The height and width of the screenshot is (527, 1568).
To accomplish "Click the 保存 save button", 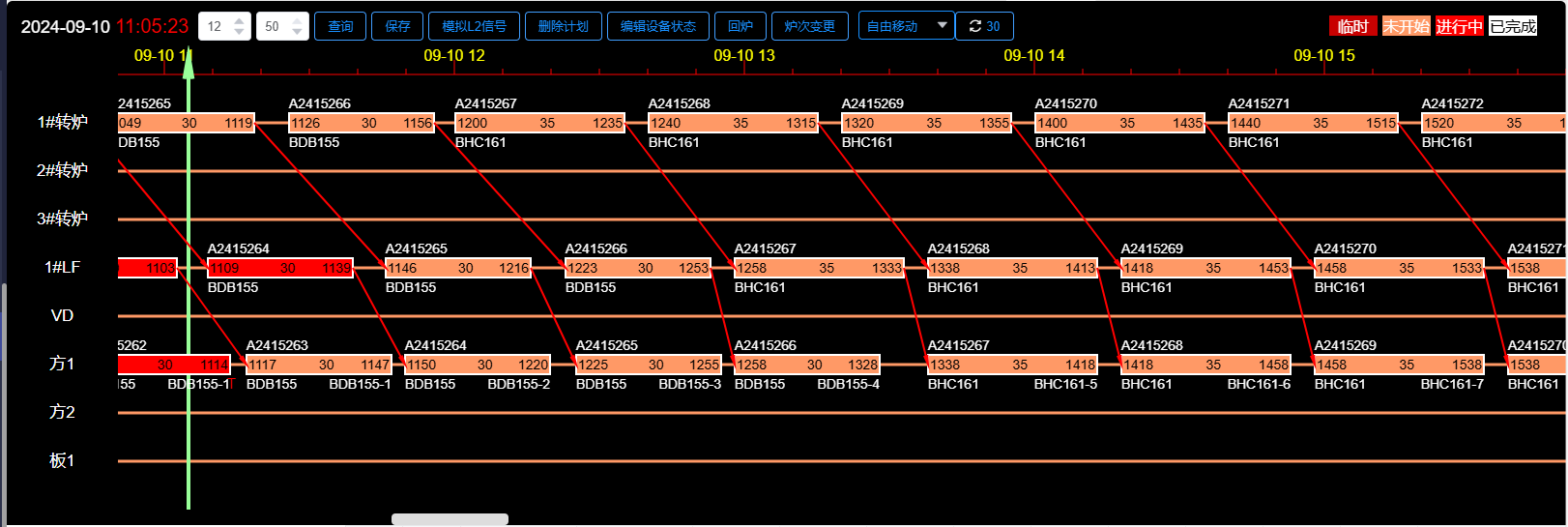I will coord(396,26).
